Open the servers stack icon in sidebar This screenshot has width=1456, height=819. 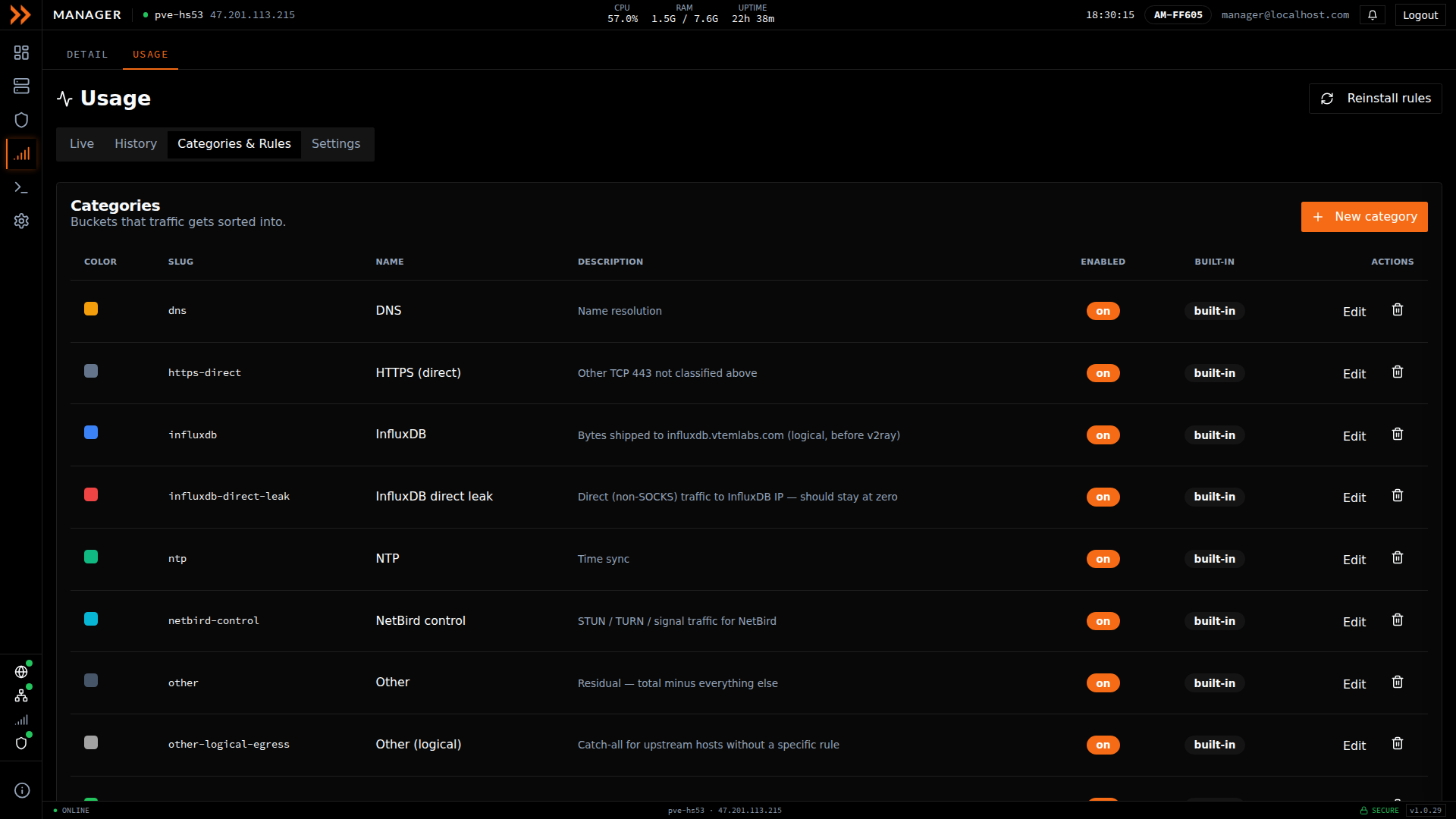pos(21,86)
